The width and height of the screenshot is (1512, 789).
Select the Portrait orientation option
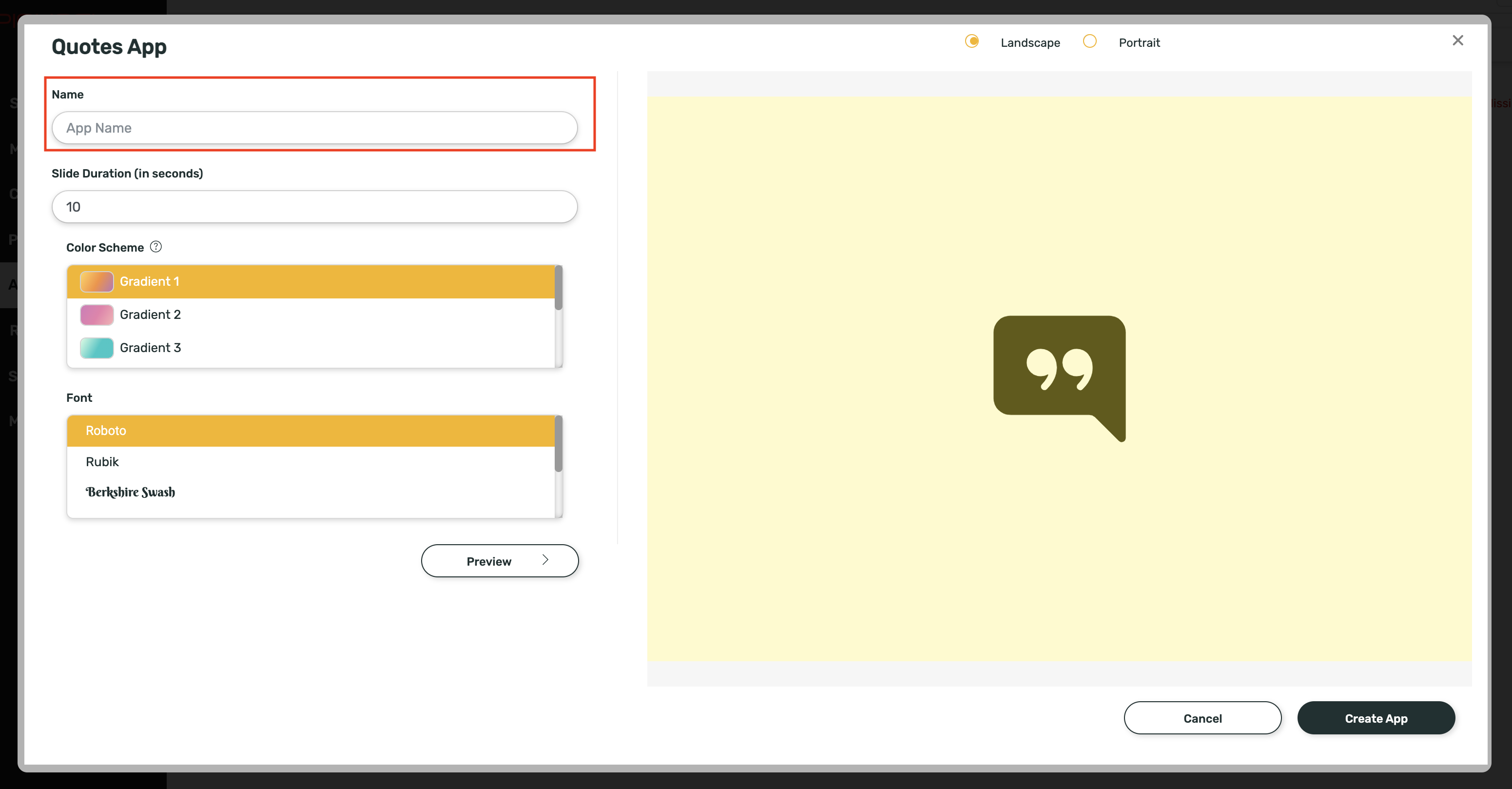1090,41
